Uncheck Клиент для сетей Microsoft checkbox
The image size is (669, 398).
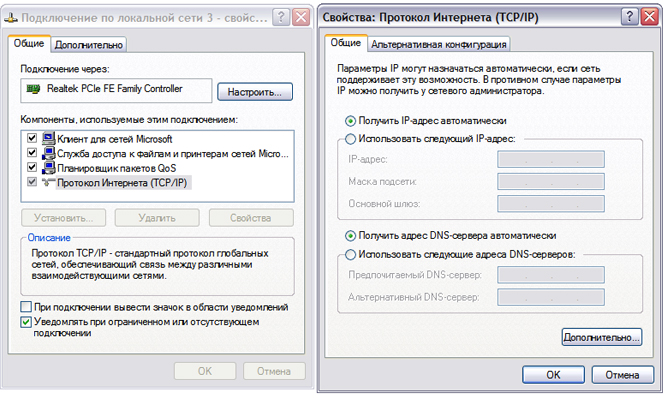coord(32,138)
